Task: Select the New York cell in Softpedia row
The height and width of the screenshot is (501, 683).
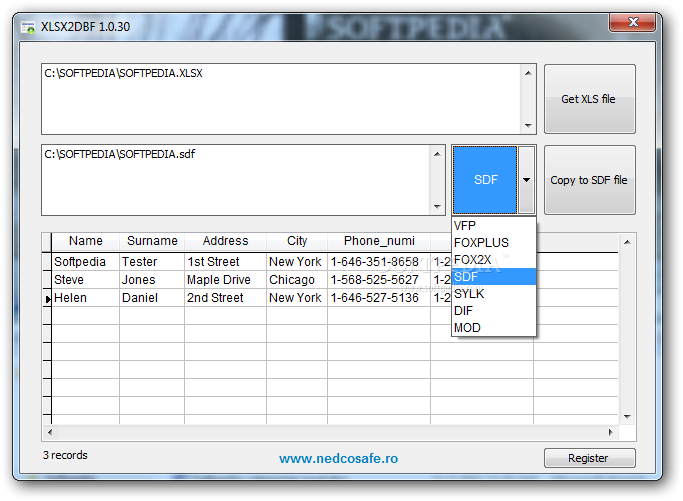Action: pos(297,262)
